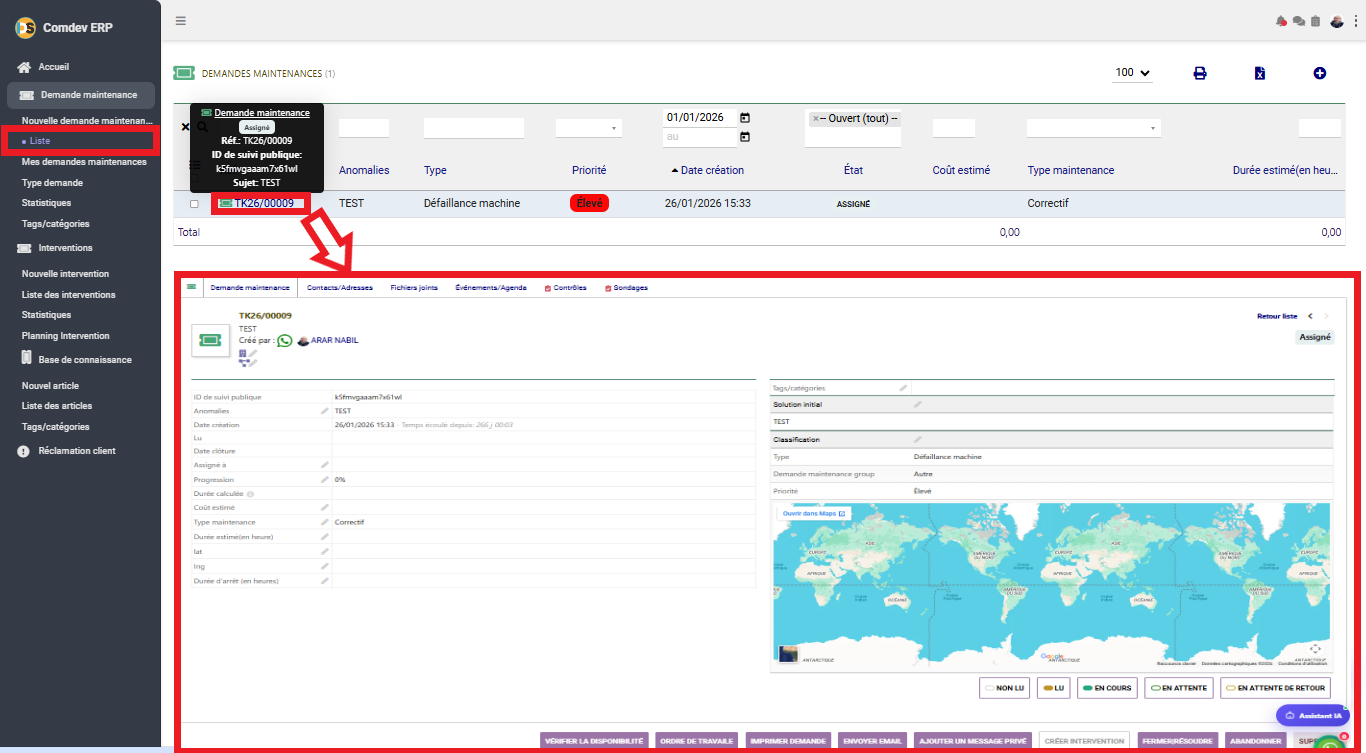Set ticket status to LU
Image resolution: width=1366 pixels, height=753 pixels.
click(1054, 688)
